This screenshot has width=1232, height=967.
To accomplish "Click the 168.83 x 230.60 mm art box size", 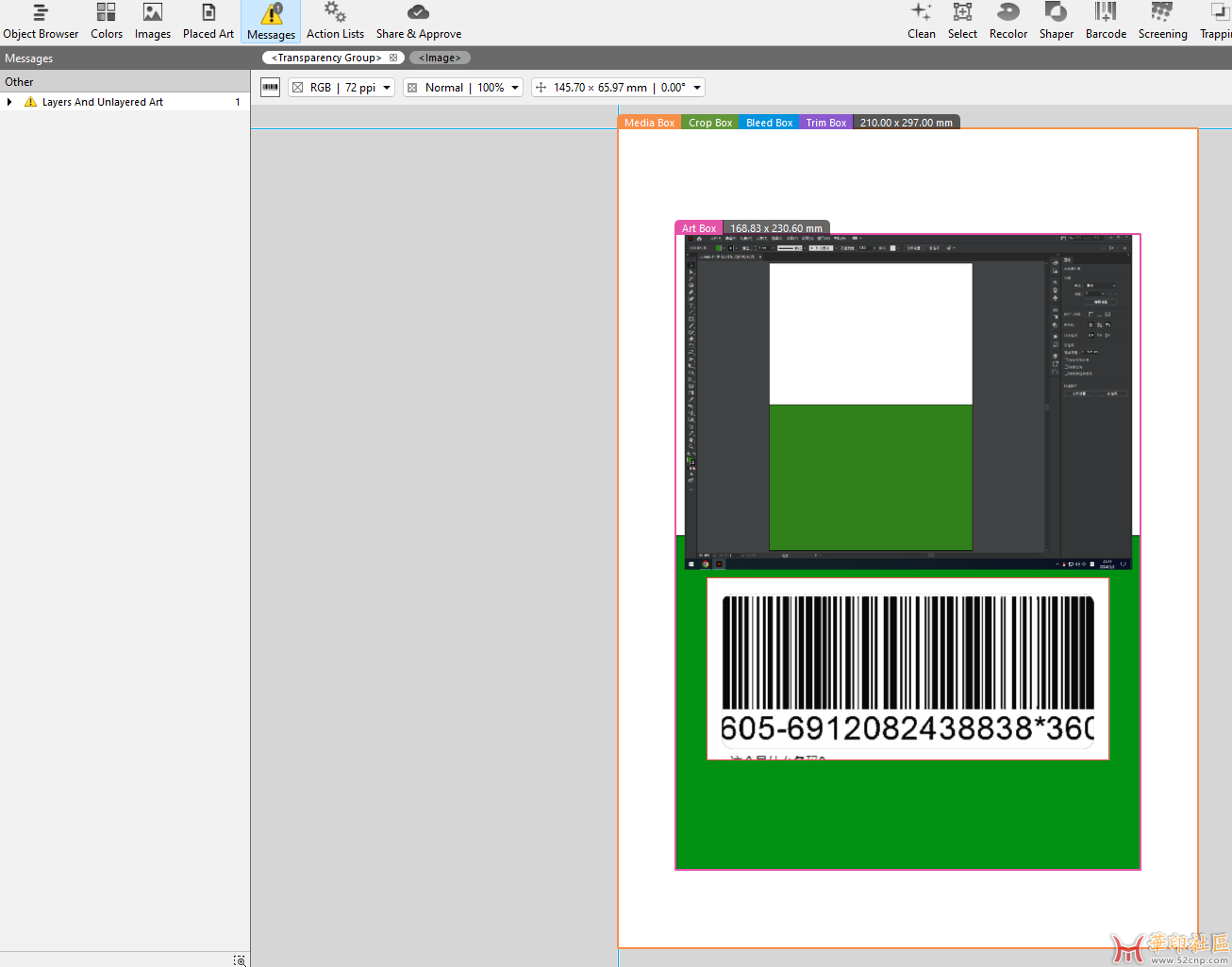I will click(x=776, y=228).
